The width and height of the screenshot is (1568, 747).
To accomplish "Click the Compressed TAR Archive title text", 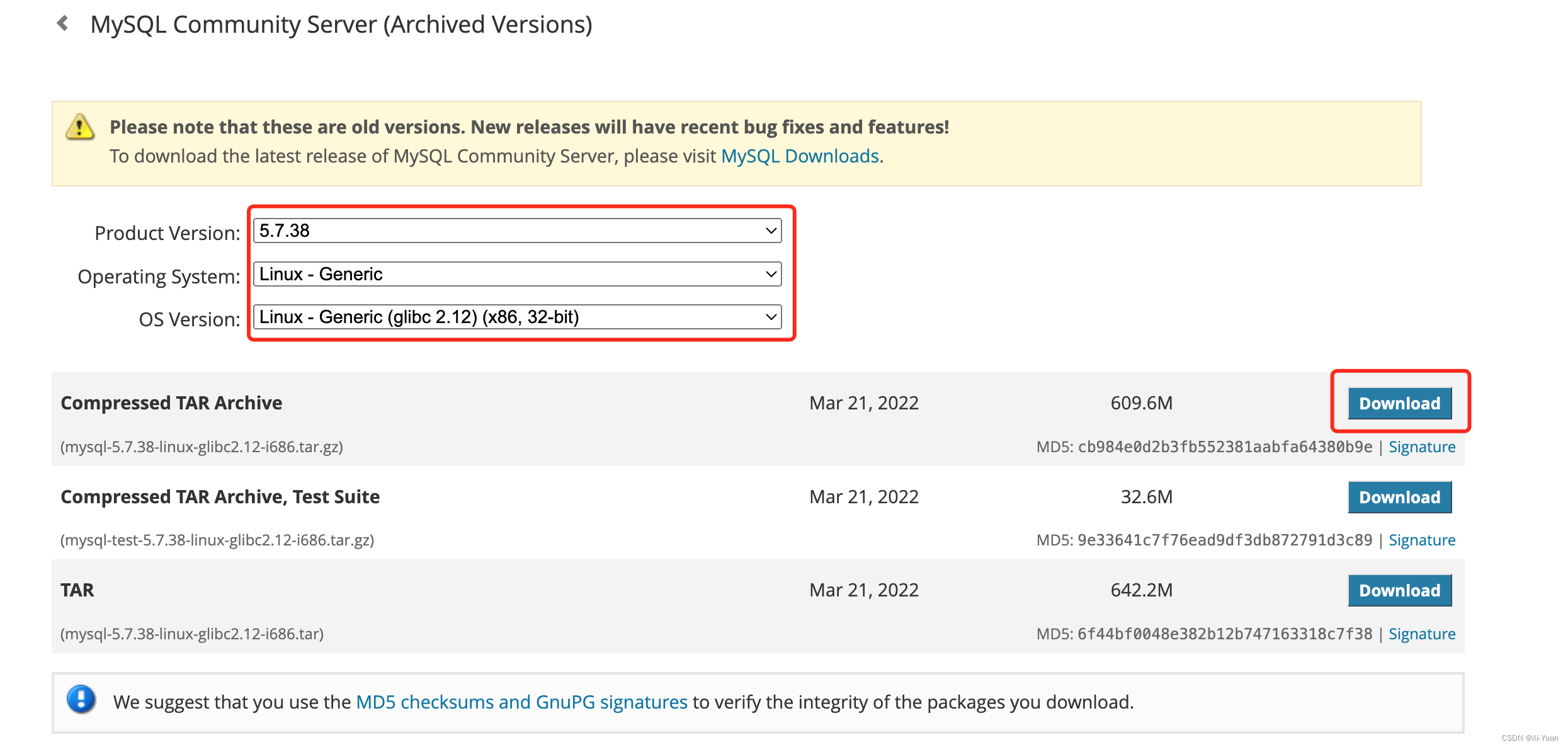I will click(171, 403).
